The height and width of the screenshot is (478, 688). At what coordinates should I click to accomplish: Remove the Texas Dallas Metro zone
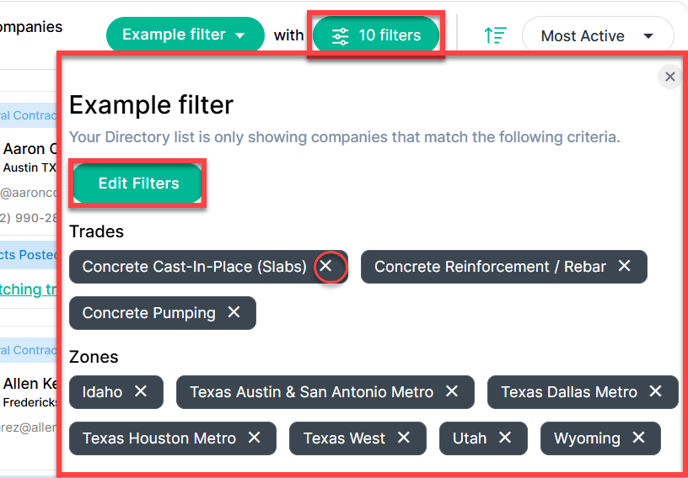pos(656,391)
